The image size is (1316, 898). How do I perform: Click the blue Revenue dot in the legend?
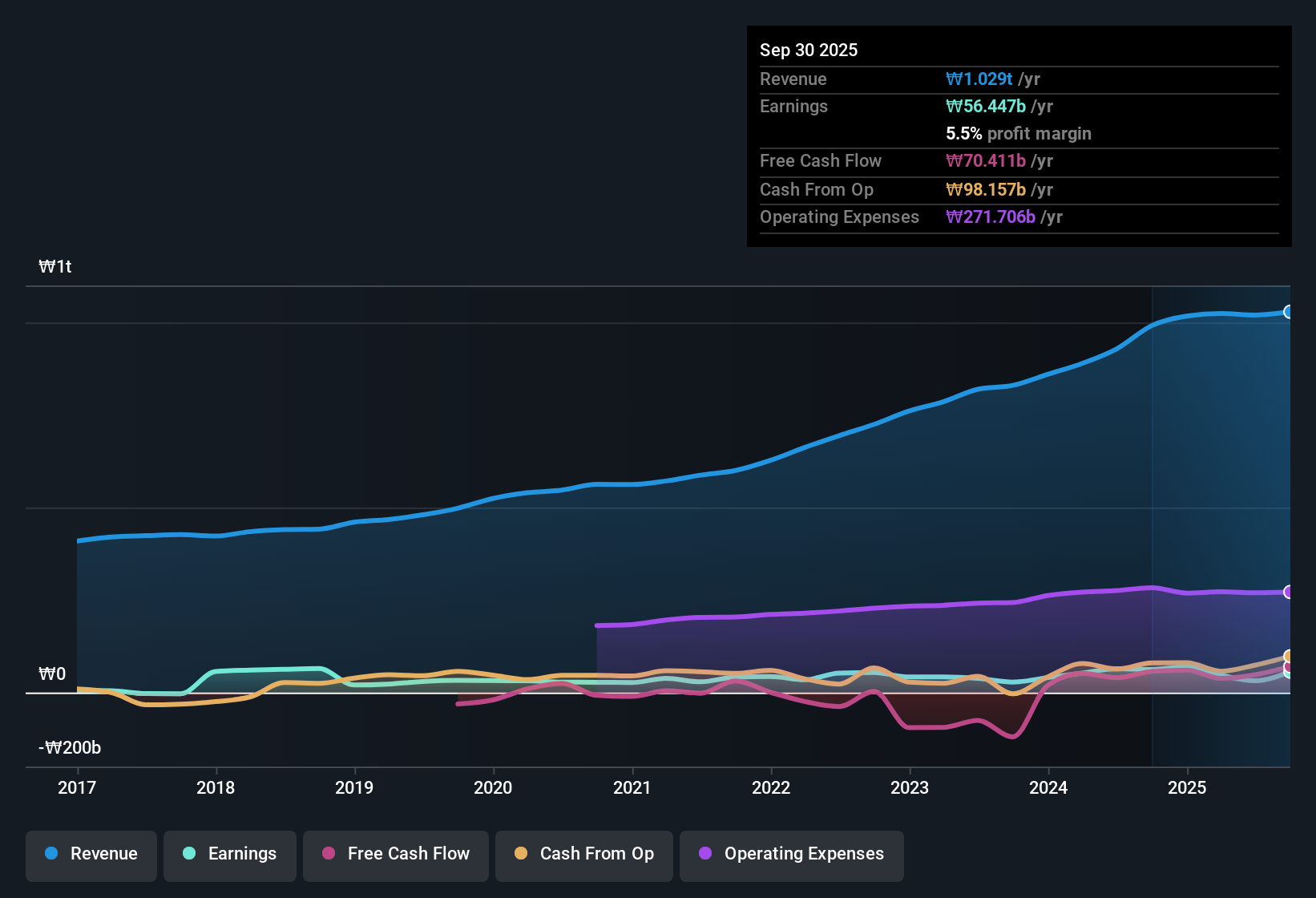51,854
